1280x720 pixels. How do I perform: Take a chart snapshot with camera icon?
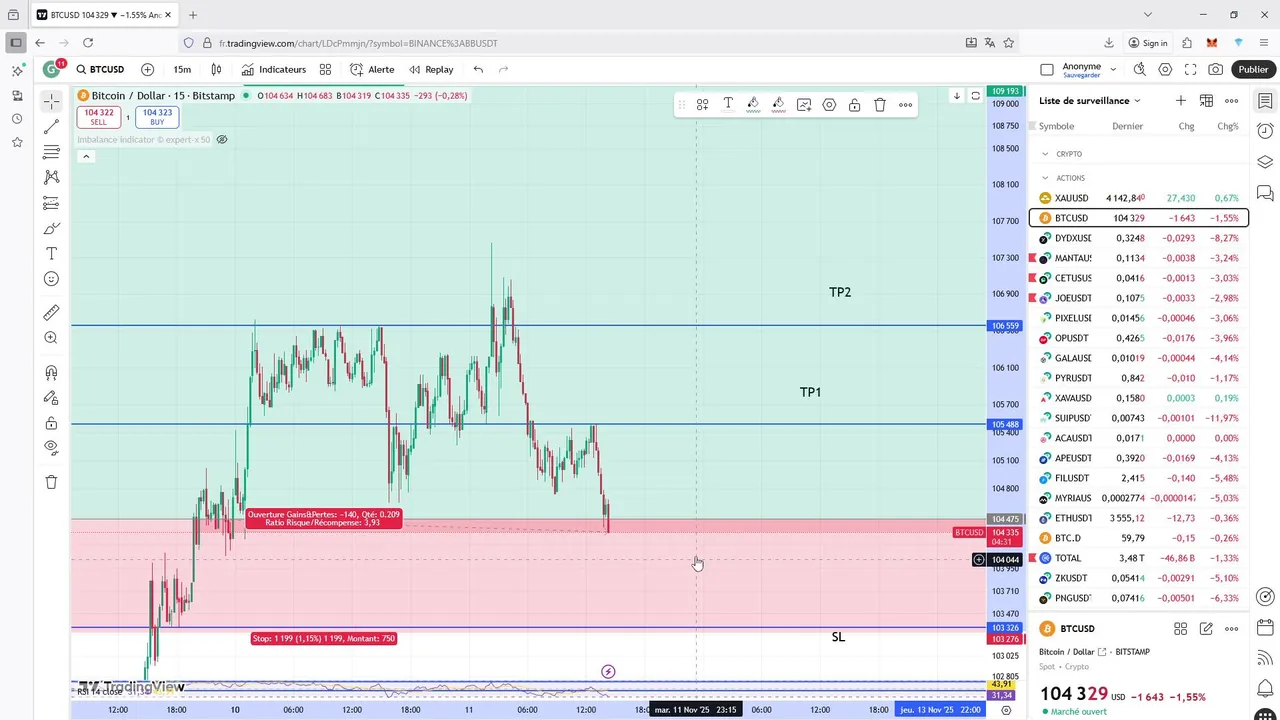pyautogui.click(x=1215, y=69)
